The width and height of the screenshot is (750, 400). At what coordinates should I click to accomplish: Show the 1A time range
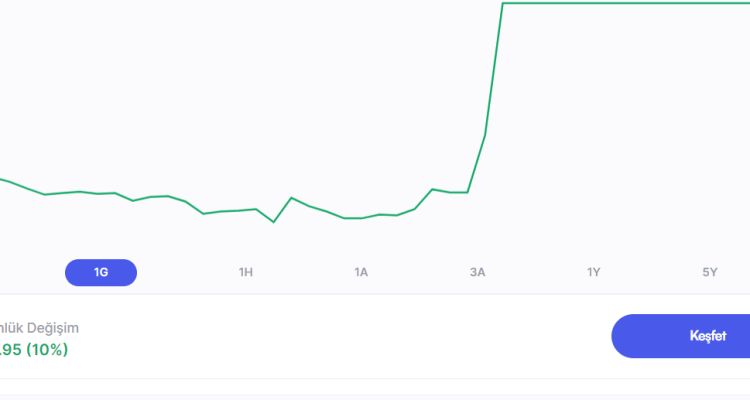point(361,272)
